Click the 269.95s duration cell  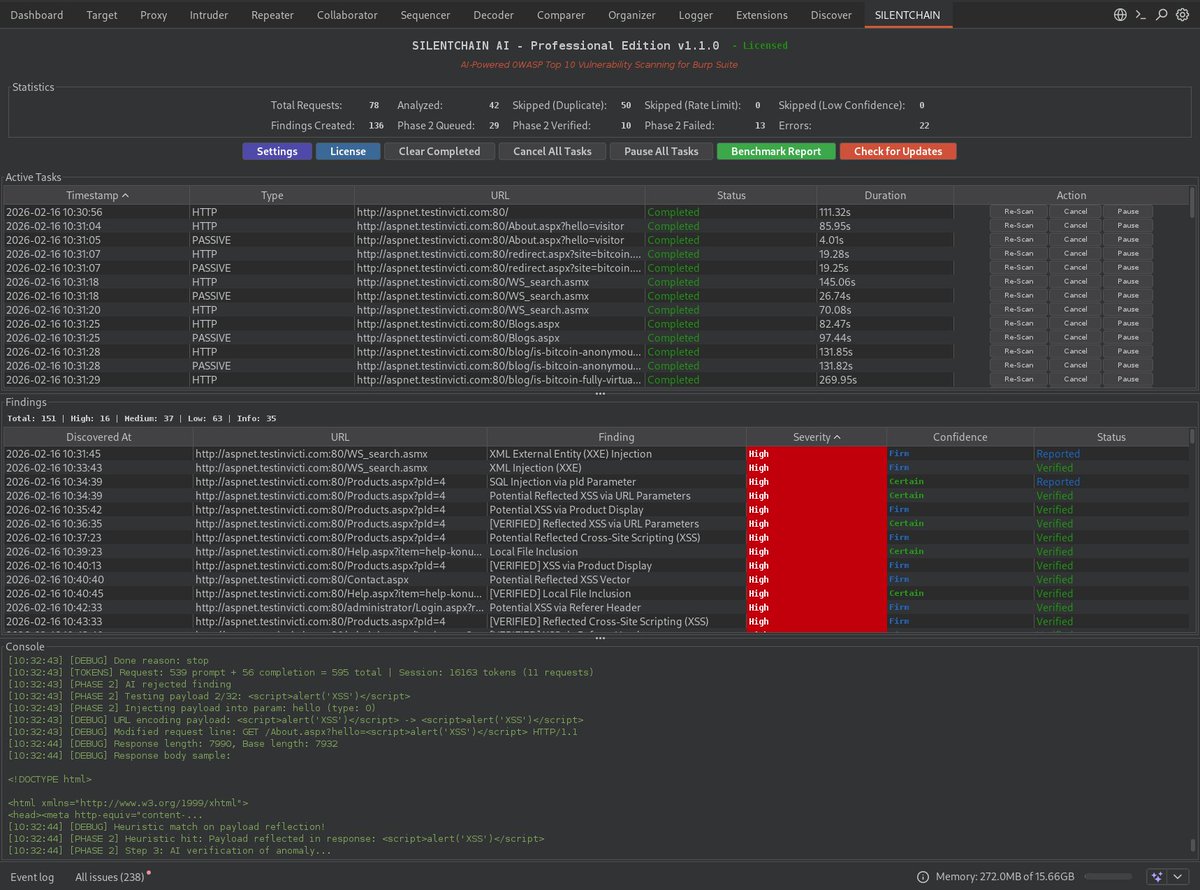tap(885, 380)
